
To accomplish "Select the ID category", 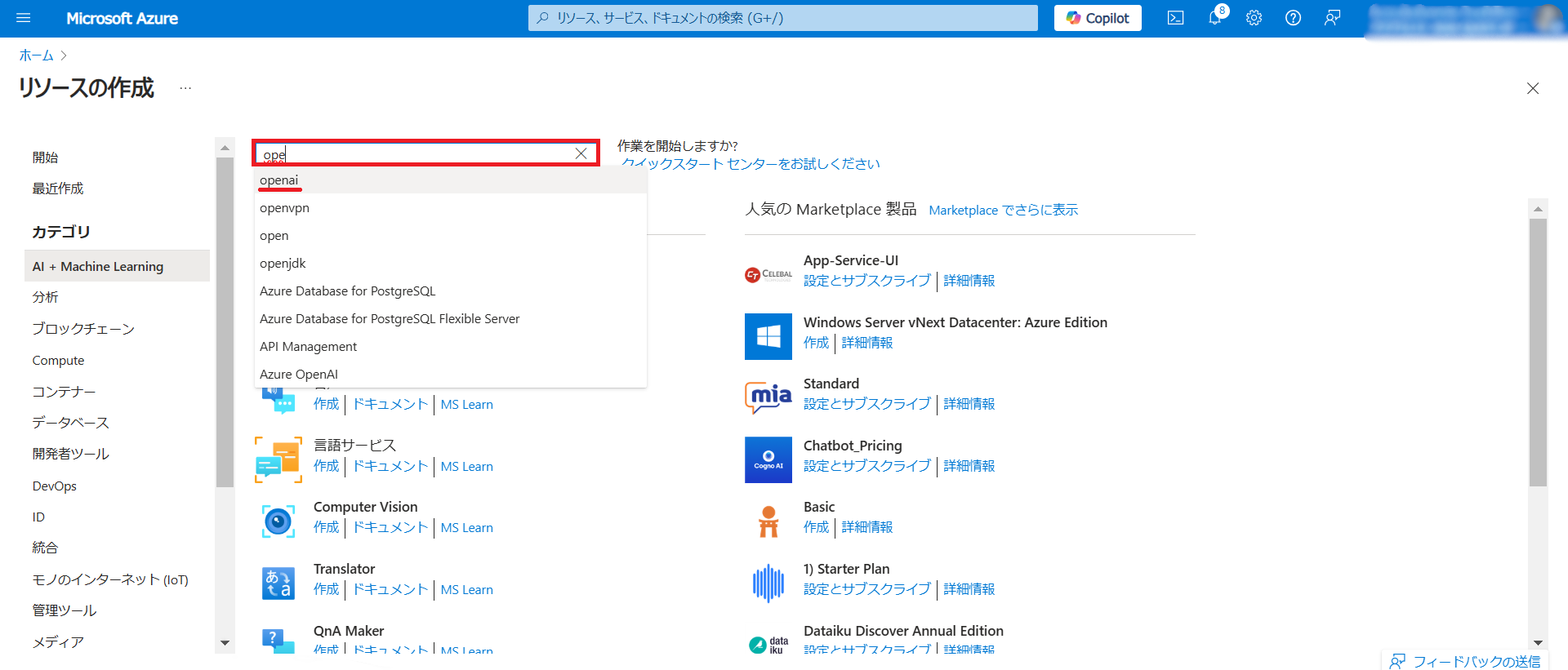I will point(117,517).
